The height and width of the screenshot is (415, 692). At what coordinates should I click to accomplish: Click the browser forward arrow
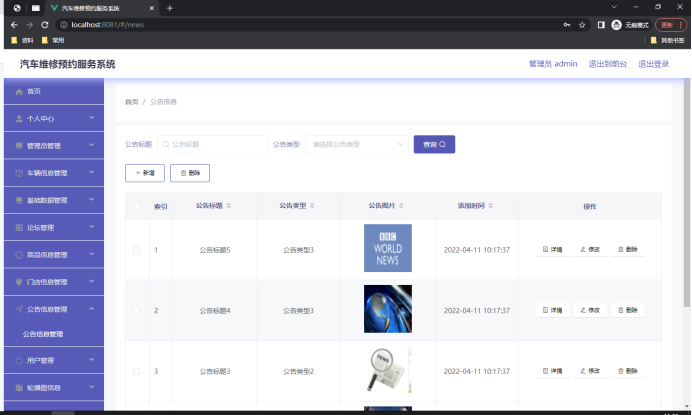[x=30, y=25]
